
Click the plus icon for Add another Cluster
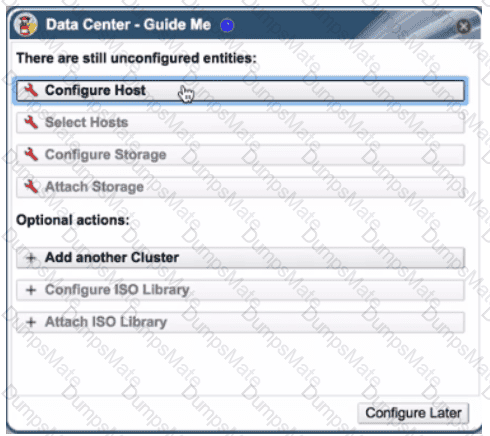[31, 258]
